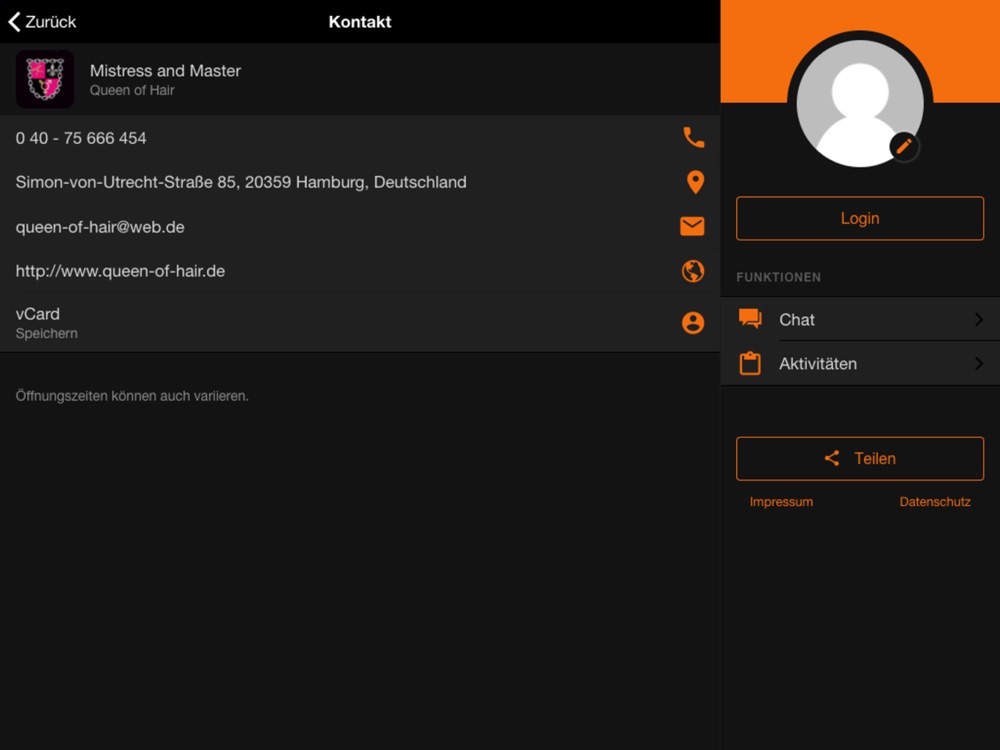1000x750 pixels.
Task: Click the default profile avatar
Action: pyautogui.click(x=860, y=103)
